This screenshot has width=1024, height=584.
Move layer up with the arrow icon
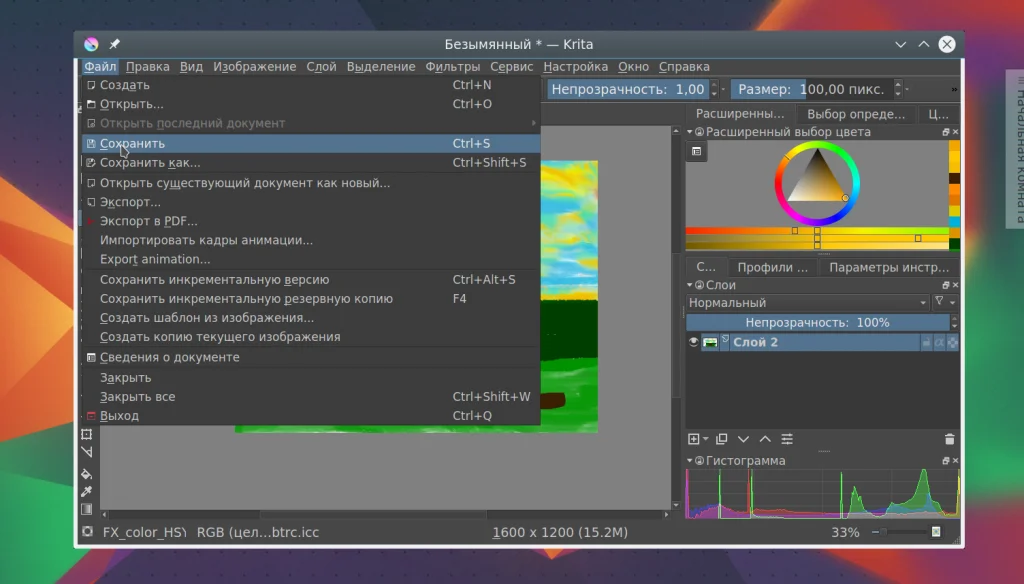765,439
